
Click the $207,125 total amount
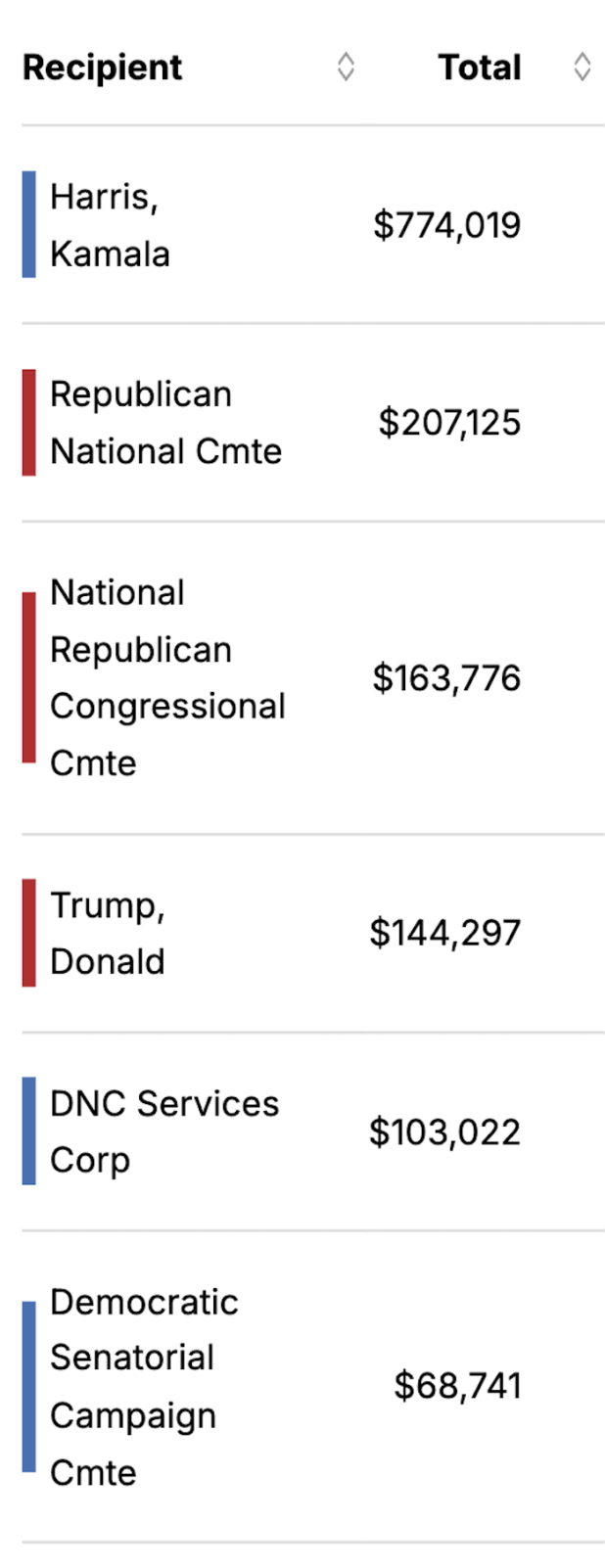[x=449, y=423]
